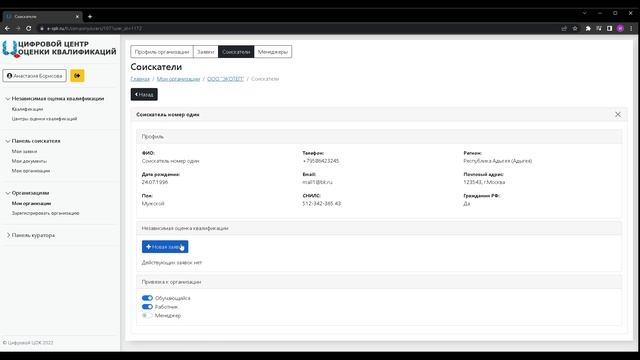This screenshot has height=360, width=640.
Task: Click the postal address 123543, г.Москва
Action: (x=484, y=182)
